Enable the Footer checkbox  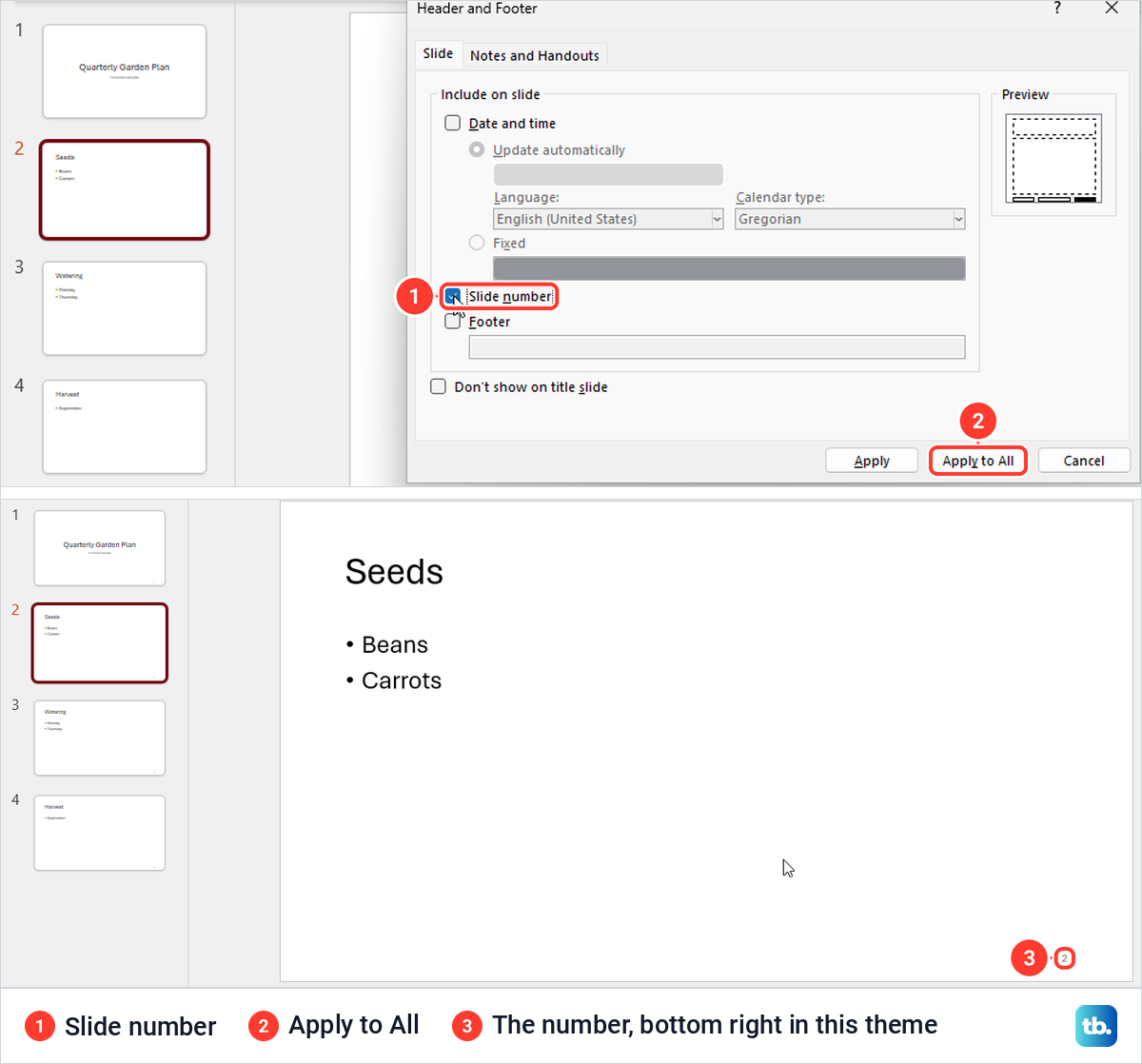click(x=453, y=322)
